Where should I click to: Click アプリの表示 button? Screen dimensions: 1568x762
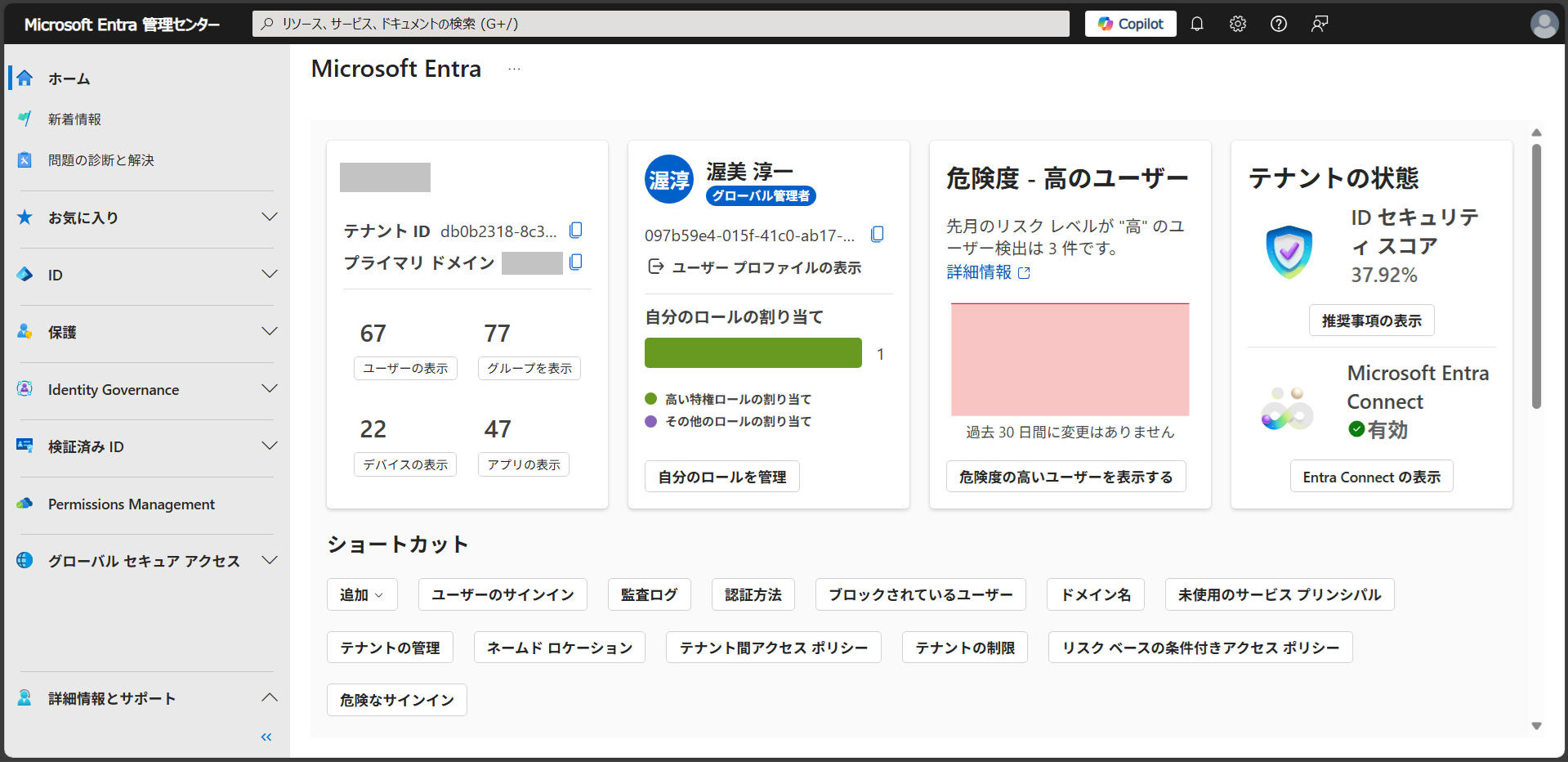tap(524, 464)
